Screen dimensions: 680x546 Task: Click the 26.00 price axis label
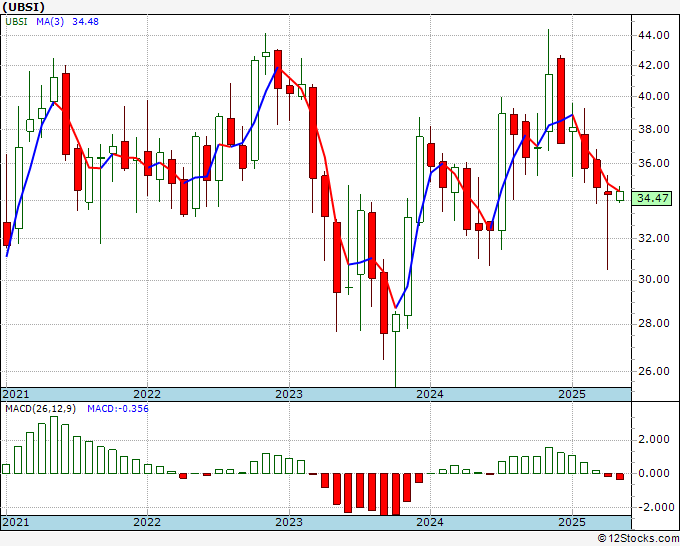click(654, 371)
